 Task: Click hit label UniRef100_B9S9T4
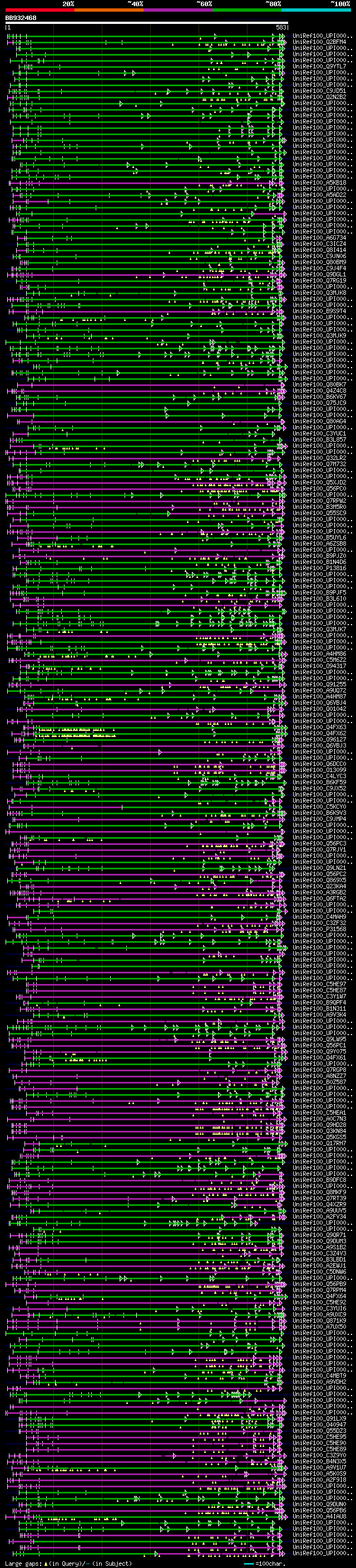point(319,311)
